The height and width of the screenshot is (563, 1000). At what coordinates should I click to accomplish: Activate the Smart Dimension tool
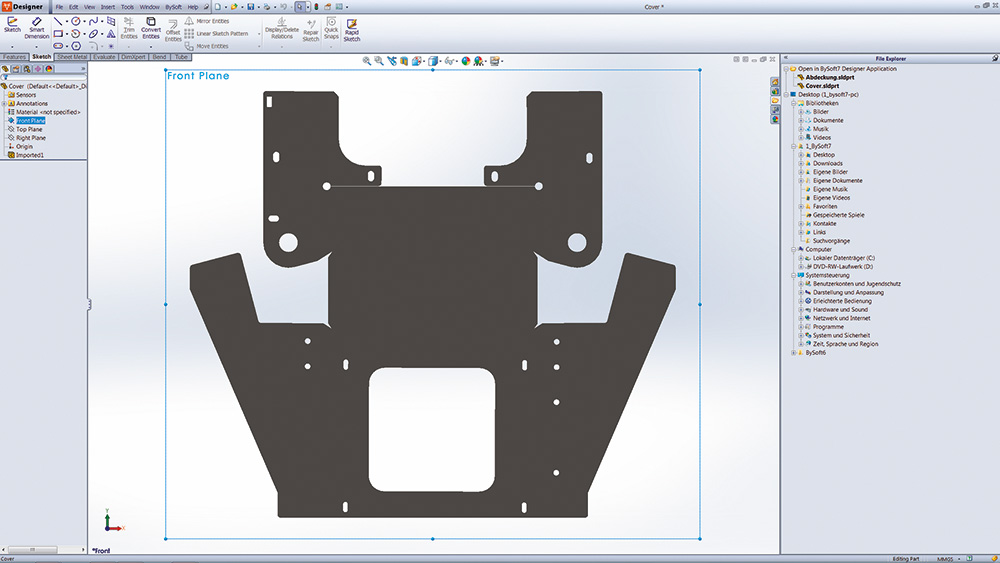36,29
